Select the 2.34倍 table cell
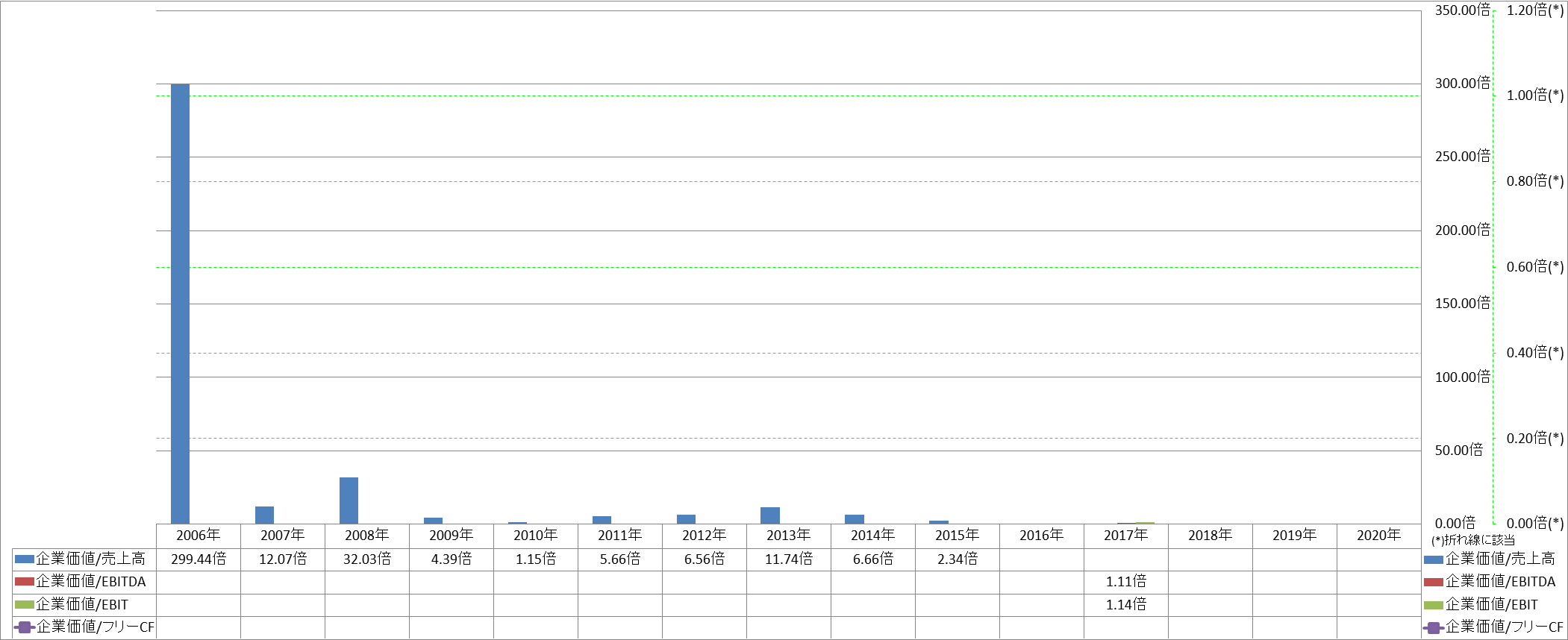 coord(958,559)
